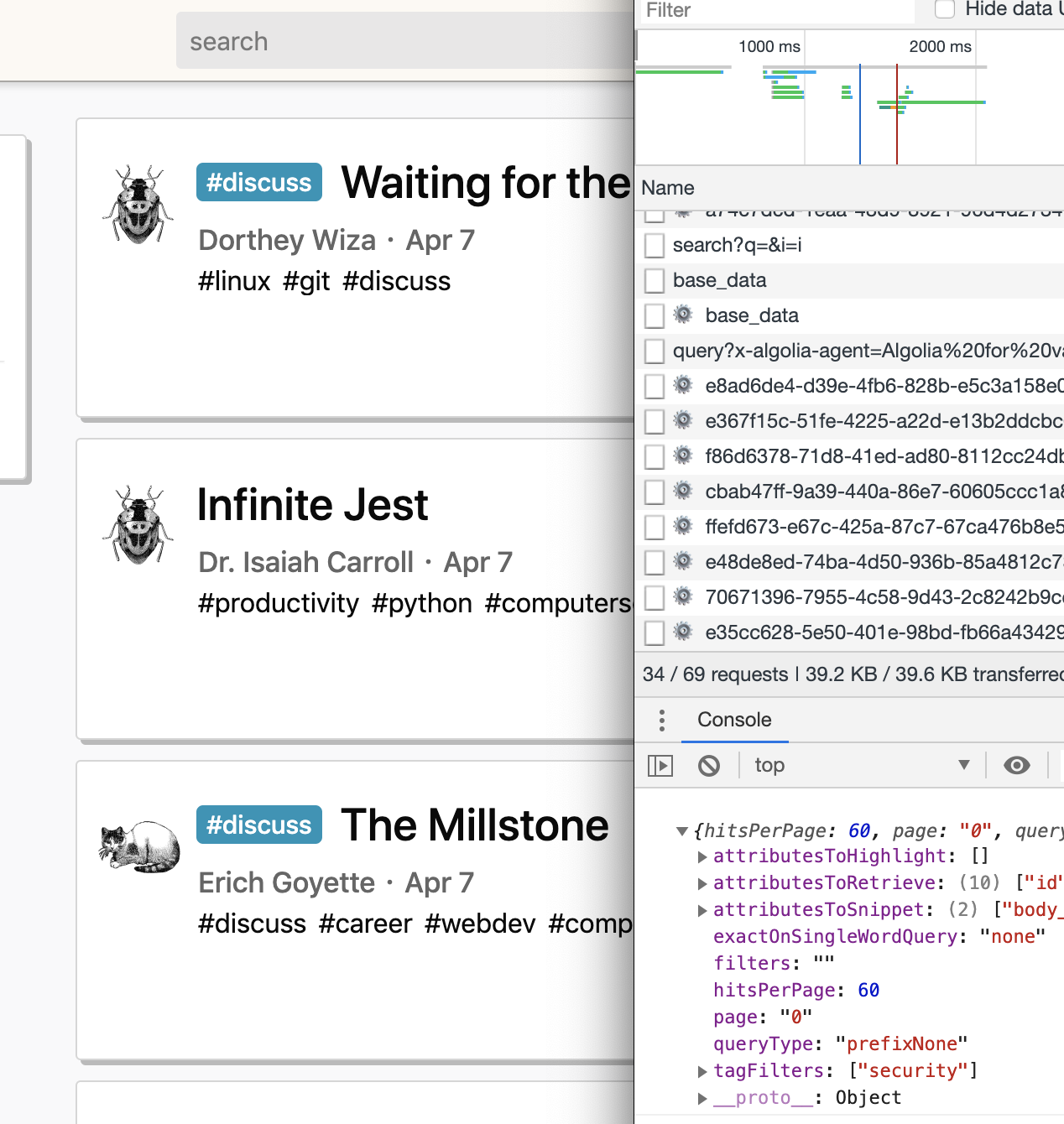The height and width of the screenshot is (1124, 1064).
Task: Check the box beside search?q=&i=i
Action: (x=654, y=245)
